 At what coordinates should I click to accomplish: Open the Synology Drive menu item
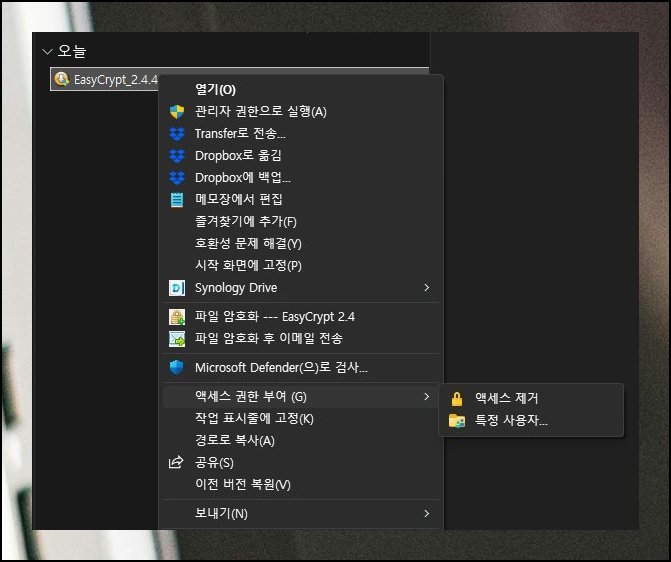[301, 288]
